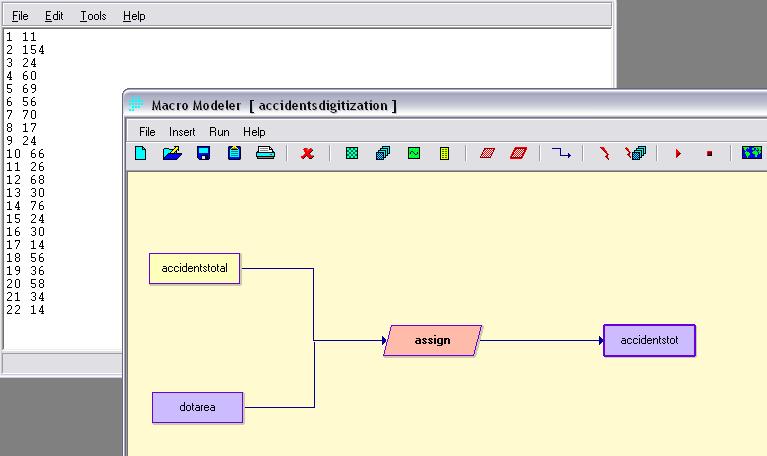
Task: Click the Print printer icon
Action: point(265,153)
